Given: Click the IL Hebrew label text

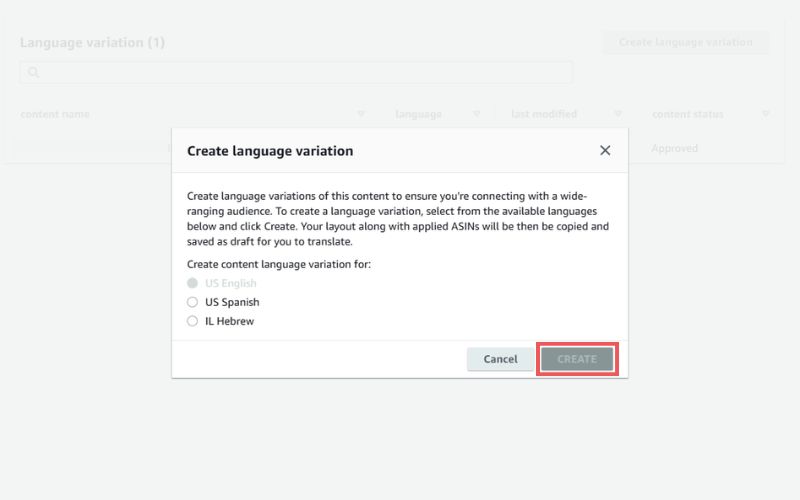Looking at the screenshot, I should [x=229, y=321].
